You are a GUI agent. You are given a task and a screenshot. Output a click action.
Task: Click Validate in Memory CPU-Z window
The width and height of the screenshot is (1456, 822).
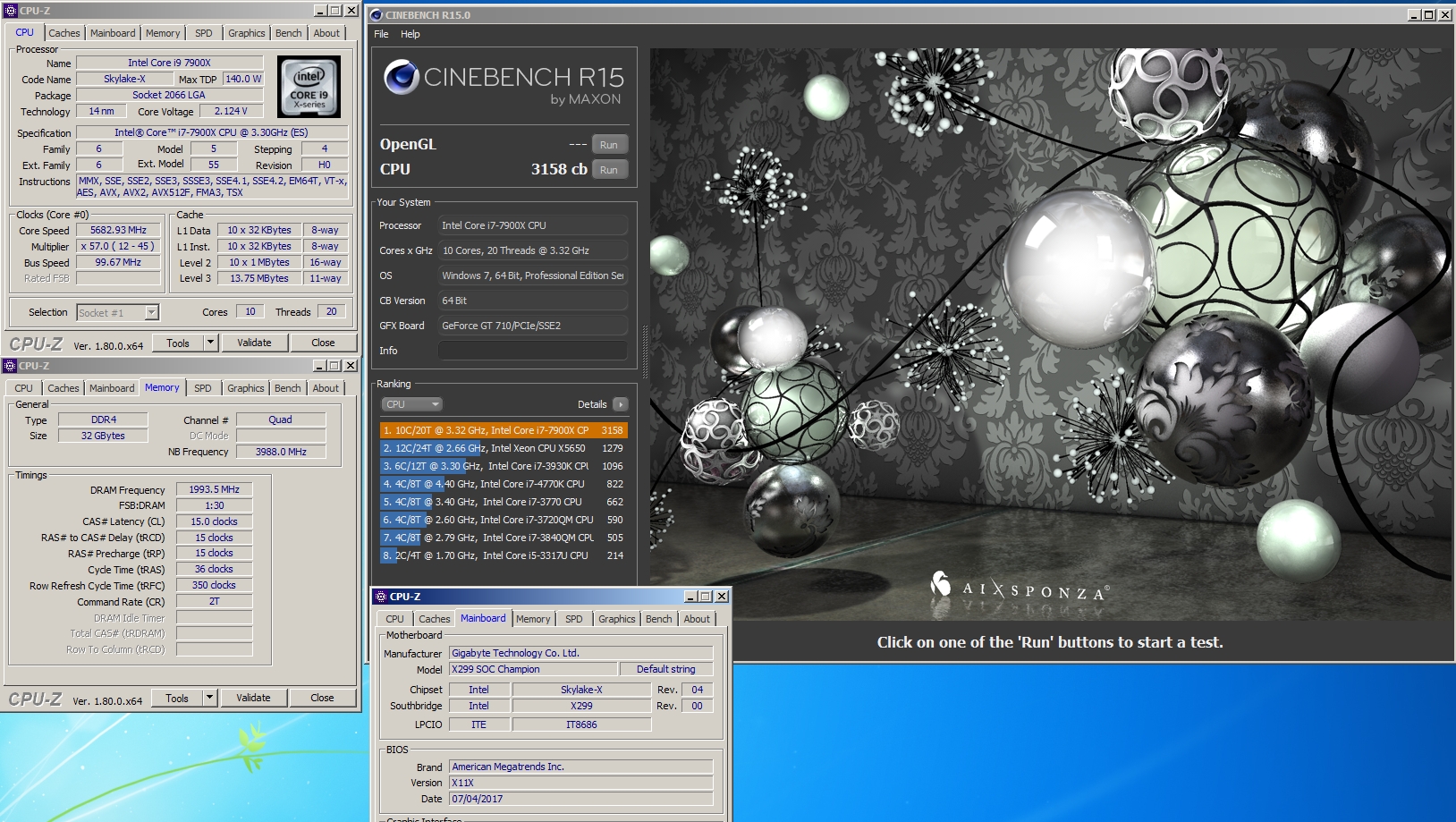[253, 698]
